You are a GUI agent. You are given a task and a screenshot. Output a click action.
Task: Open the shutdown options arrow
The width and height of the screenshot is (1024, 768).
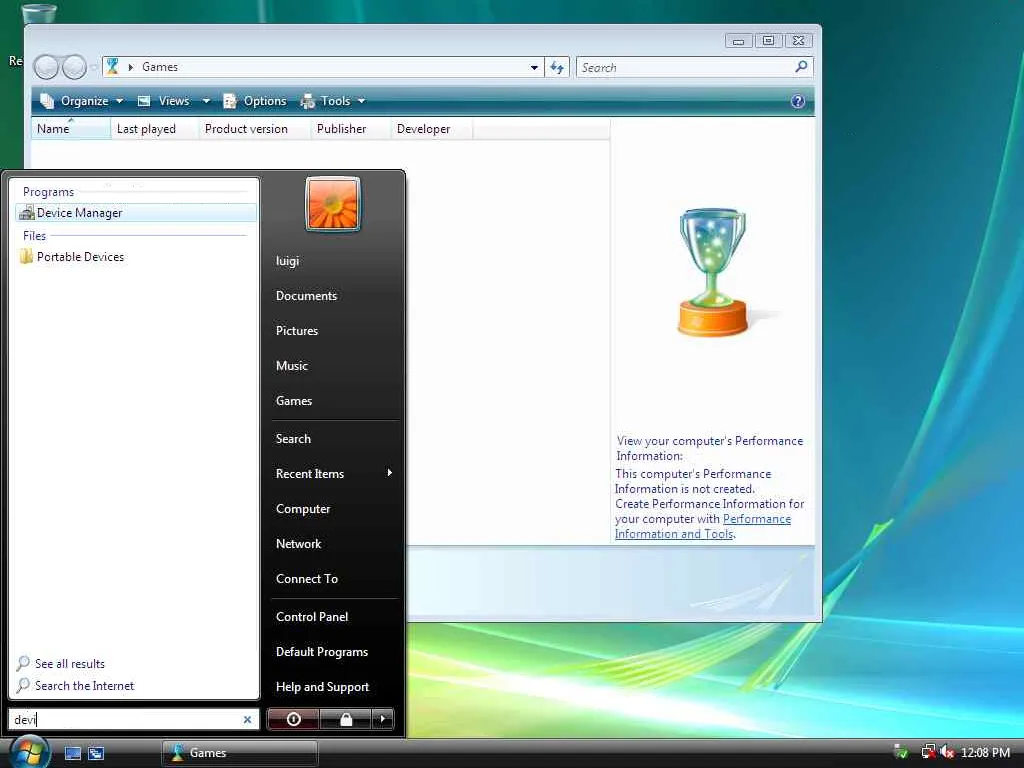(383, 719)
